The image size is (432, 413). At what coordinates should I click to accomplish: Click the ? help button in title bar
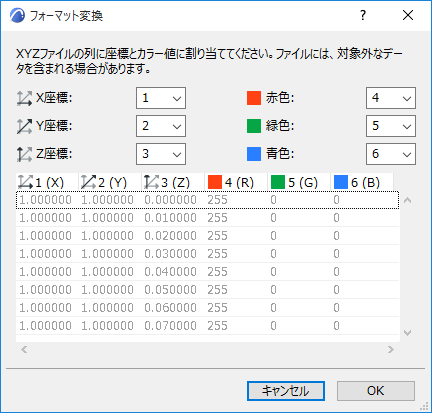pyautogui.click(x=363, y=15)
